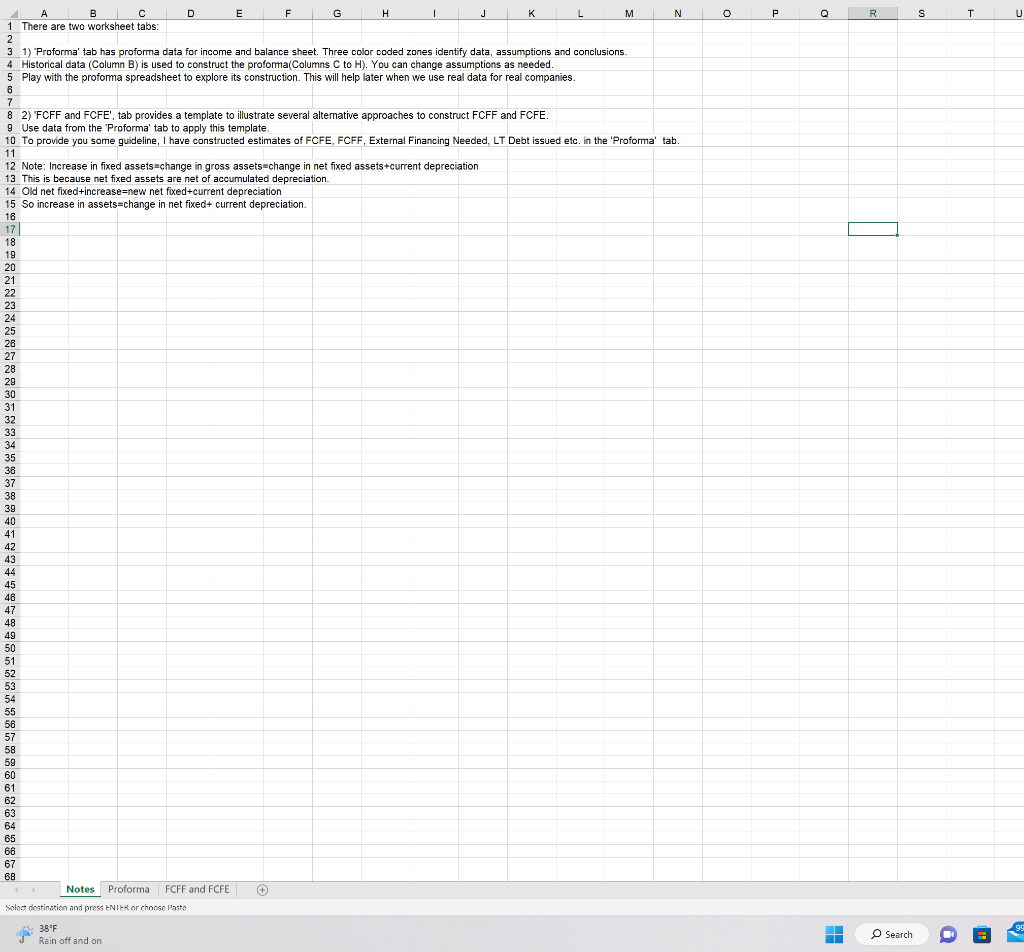Select row 12 header
This screenshot has width=1024, height=952.
pyautogui.click(x=10, y=166)
